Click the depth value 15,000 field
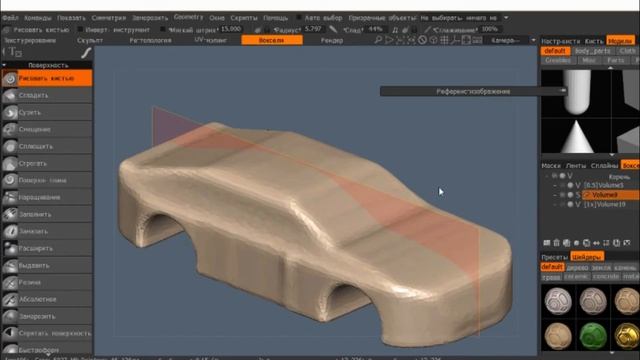The image size is (640, 360). click(231, 29)
